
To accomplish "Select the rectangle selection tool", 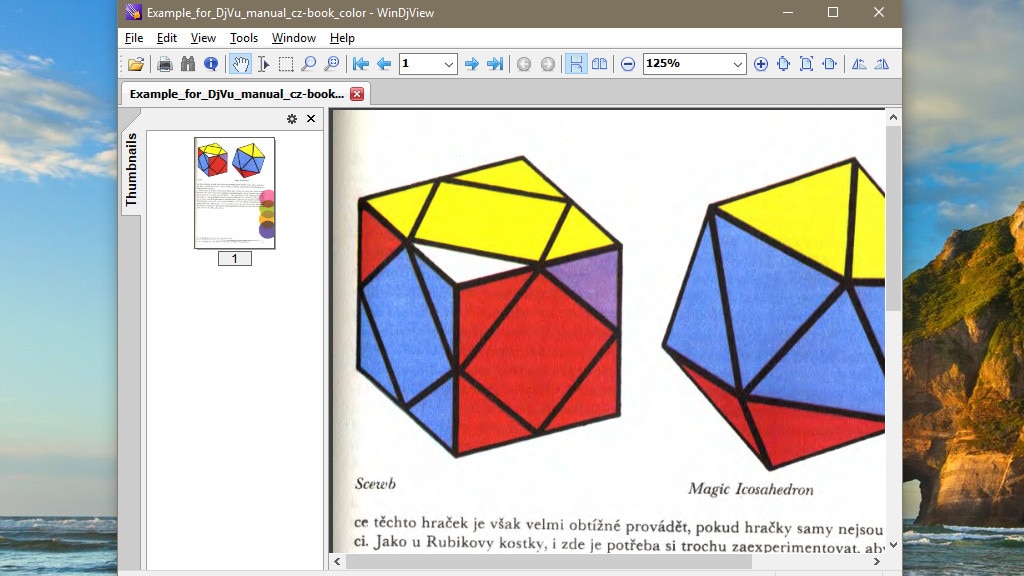I will pos(286,64).
